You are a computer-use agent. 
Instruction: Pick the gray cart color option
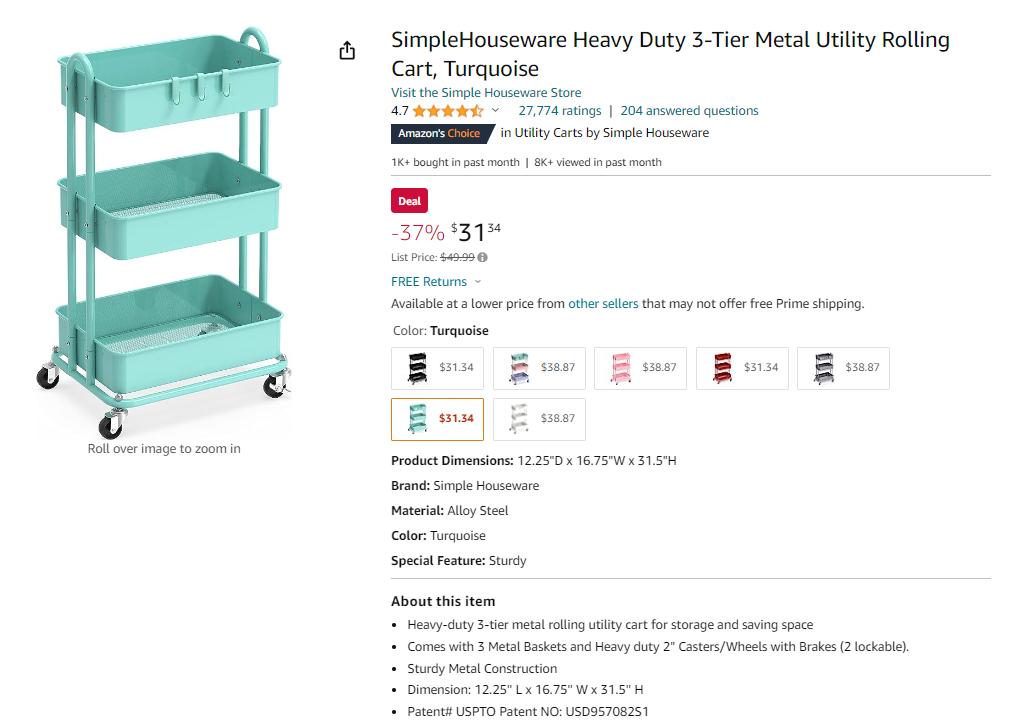(843, 368)
